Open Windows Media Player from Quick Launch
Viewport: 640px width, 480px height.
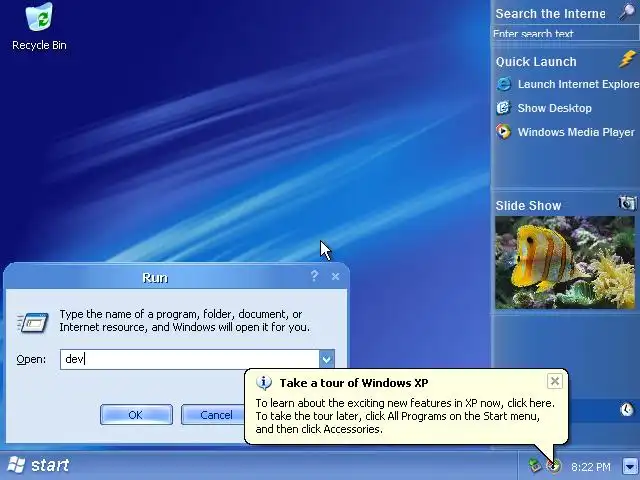coord(566,132)
